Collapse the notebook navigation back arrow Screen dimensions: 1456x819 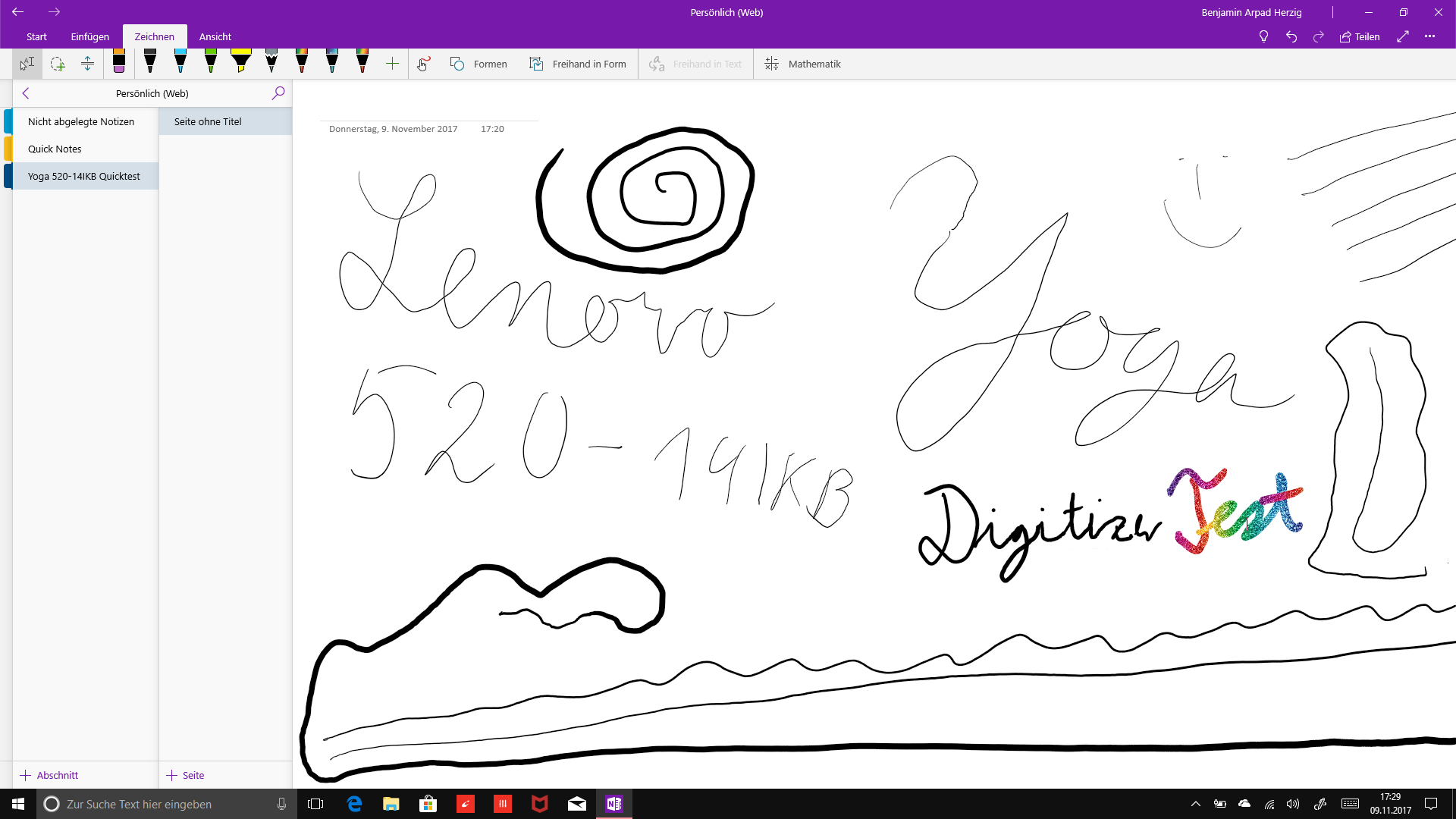point(26,93)
